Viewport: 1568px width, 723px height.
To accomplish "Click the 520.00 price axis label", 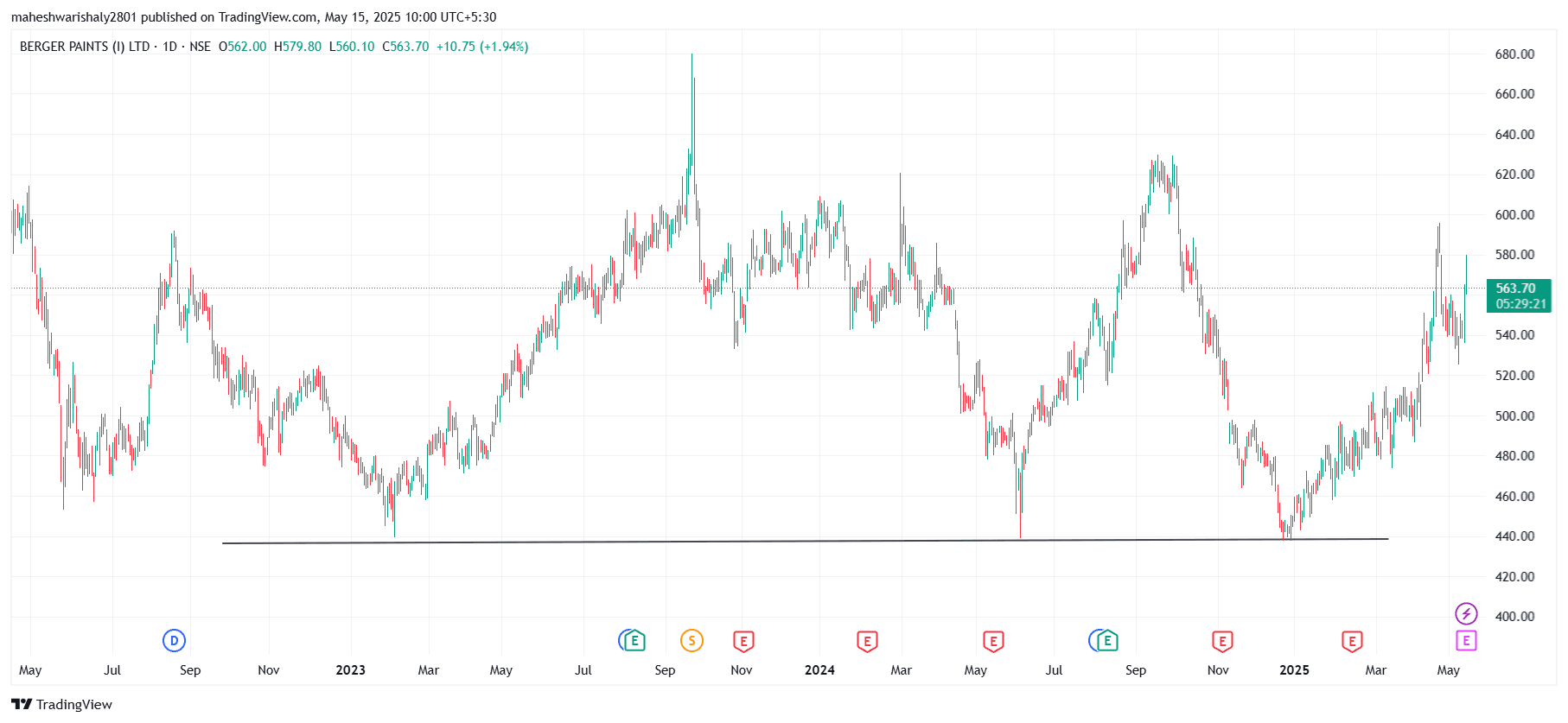I will [x=1514, y=376].
